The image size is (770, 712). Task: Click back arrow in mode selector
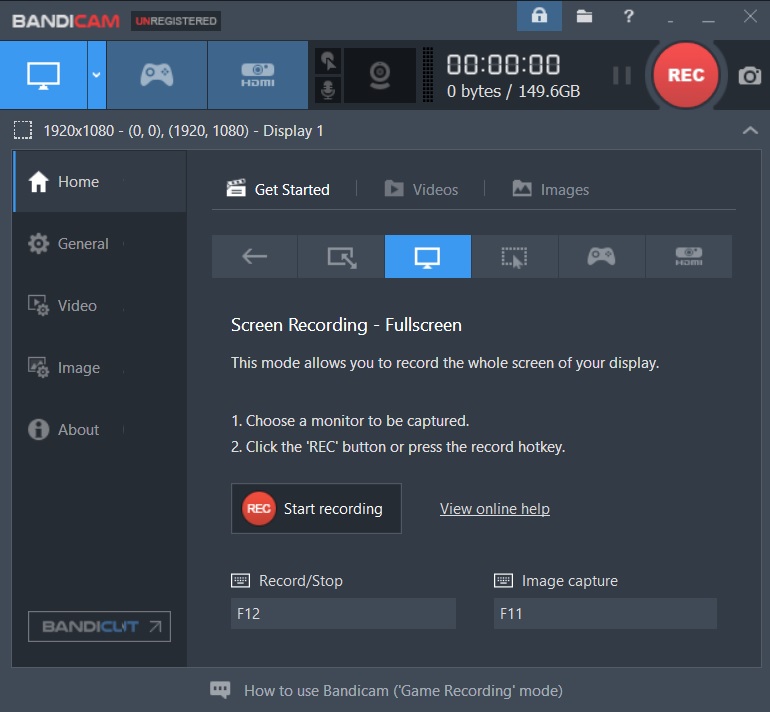(x=254, y=256)
